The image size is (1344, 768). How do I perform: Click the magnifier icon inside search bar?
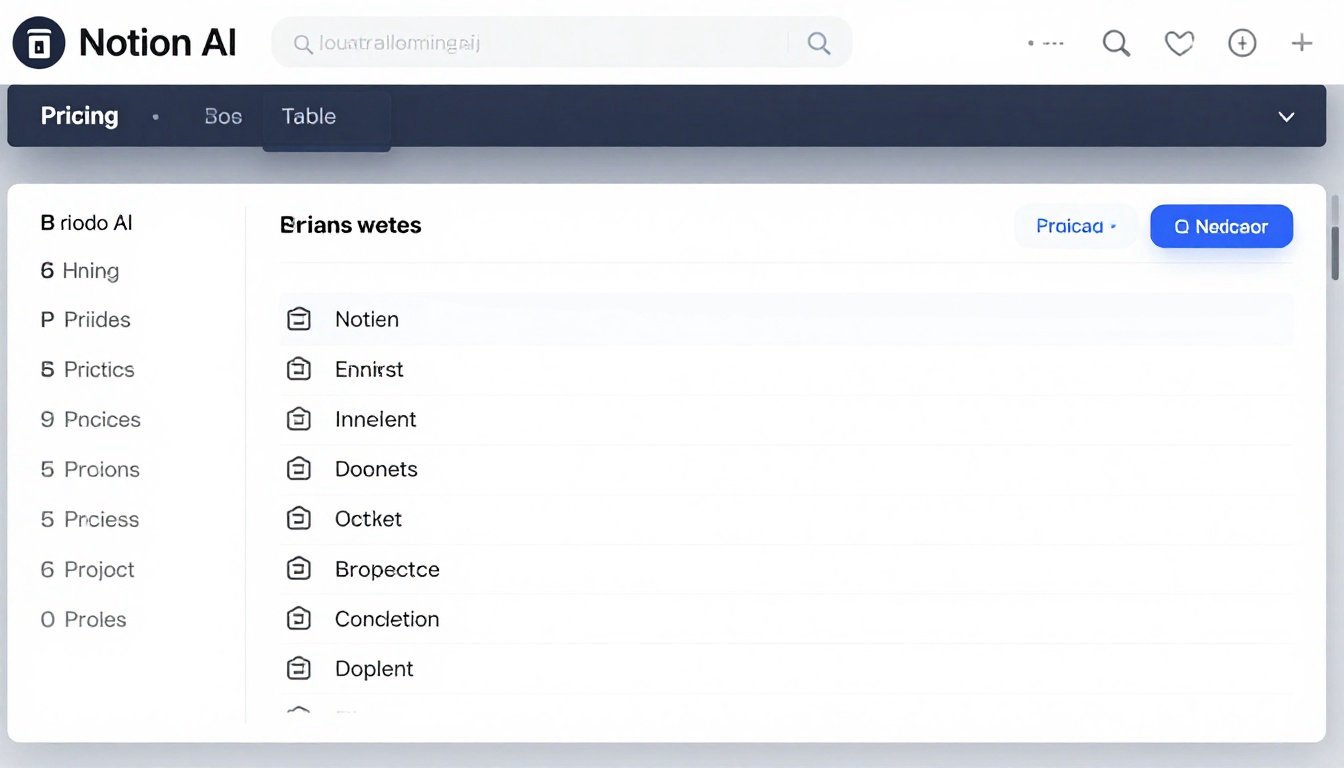click(818, 43)
